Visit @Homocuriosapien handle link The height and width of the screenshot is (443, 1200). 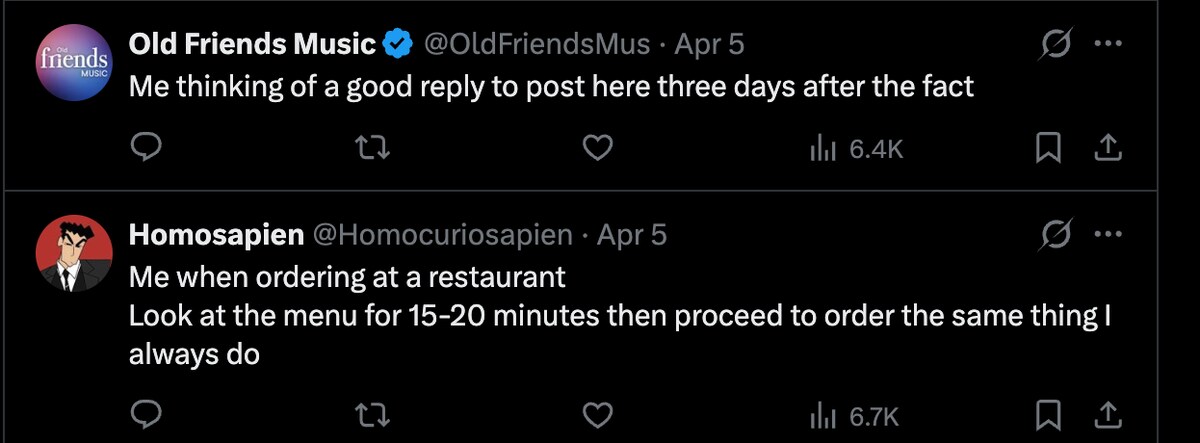pyautogui.click(x=443, y=235)
